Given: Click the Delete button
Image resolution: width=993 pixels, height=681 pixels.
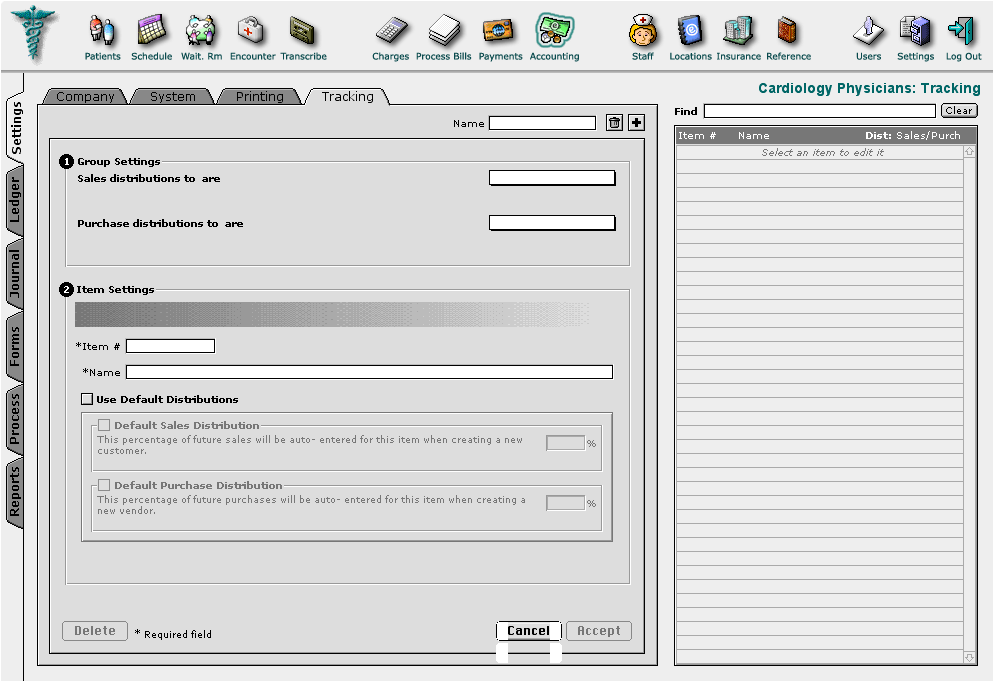Looking at the screenshot, I should (95, 631).
